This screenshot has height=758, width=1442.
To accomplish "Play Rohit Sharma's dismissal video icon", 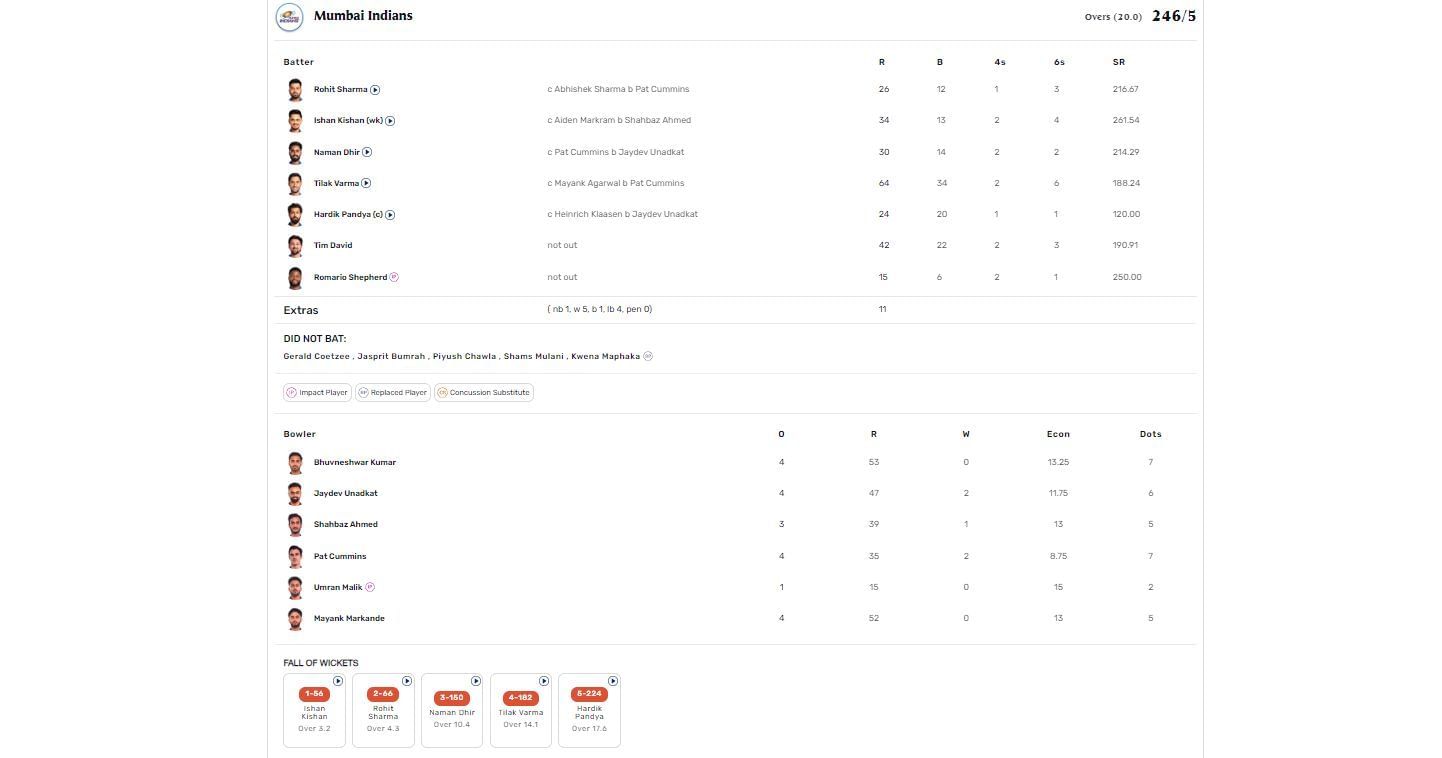I will (x=375, y=90).
